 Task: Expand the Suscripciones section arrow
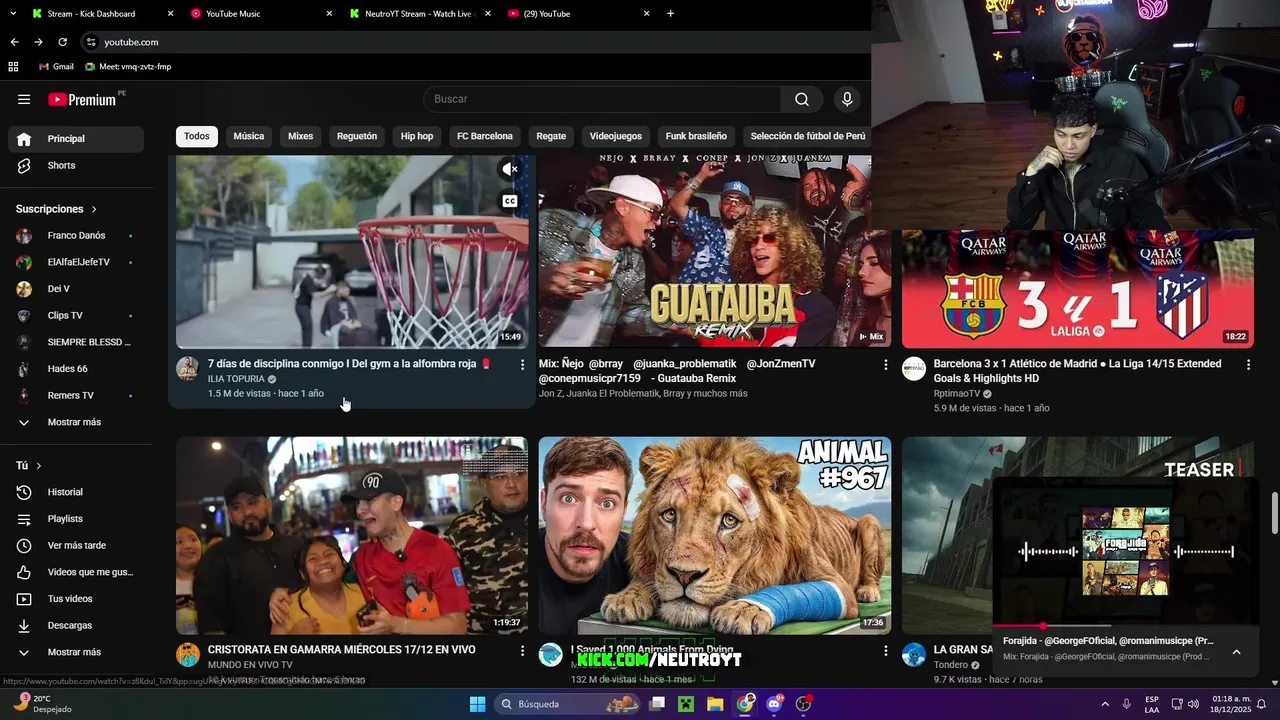point(94,209)
